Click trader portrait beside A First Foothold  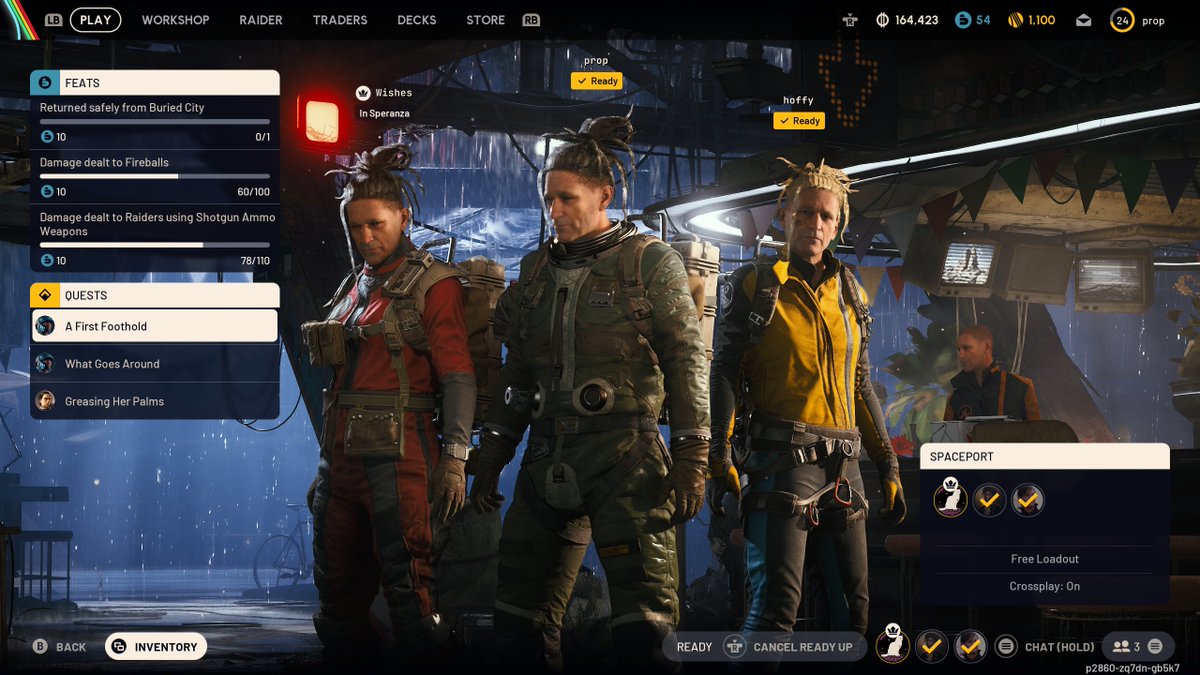(x=45, y=326)
